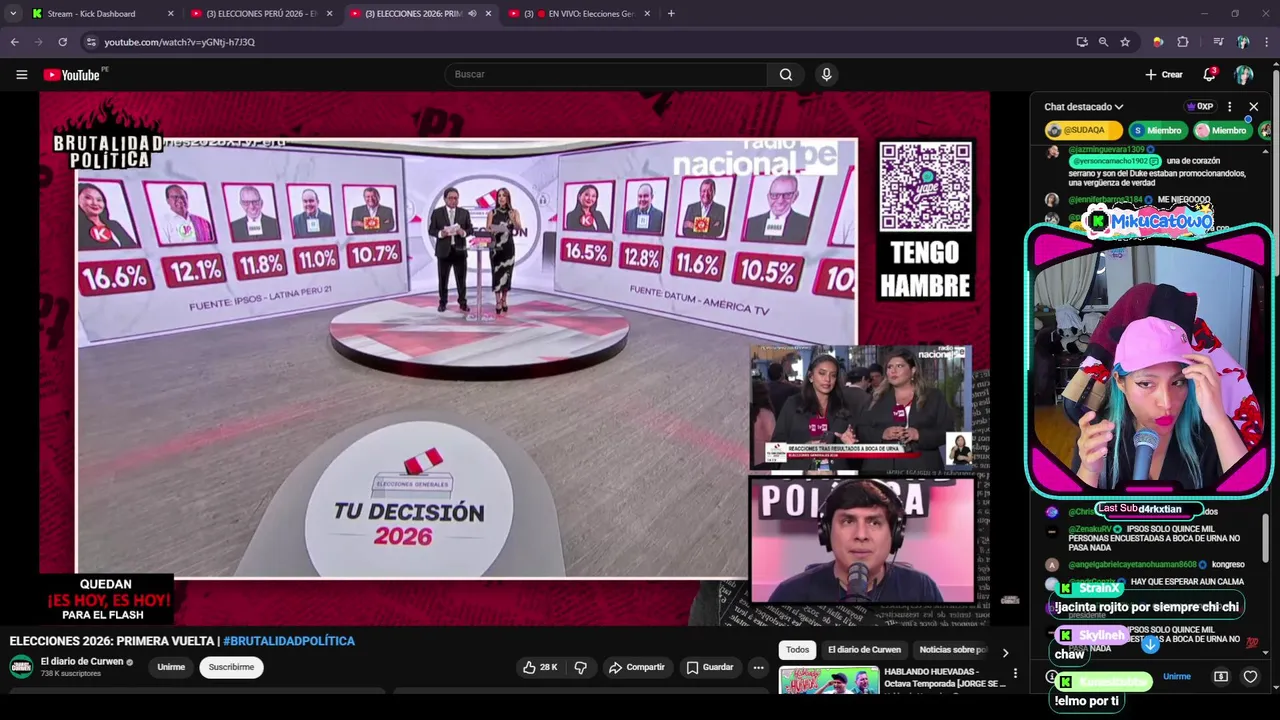This screenshot has height=720, width=1280.
Task: Open the chat three-dot options menu
Action: coord(1230,107)
